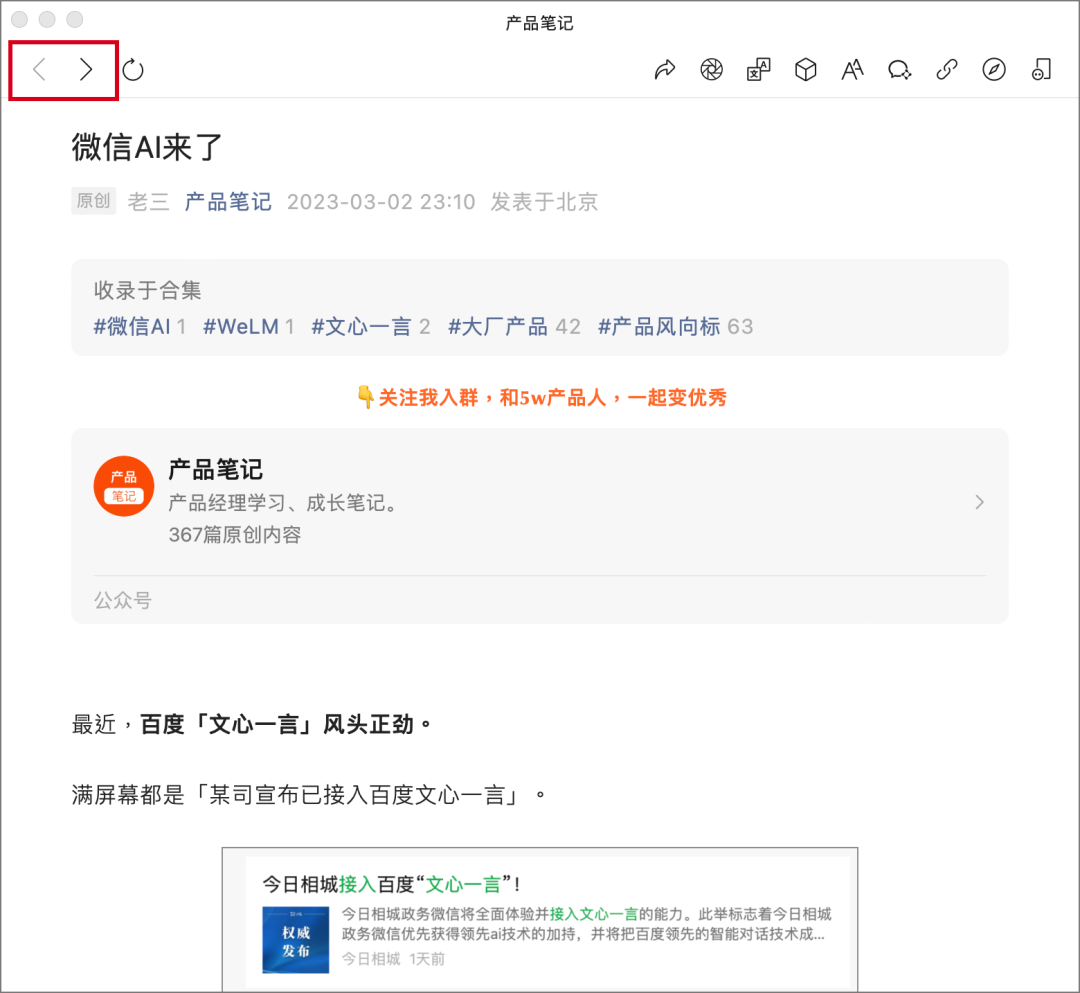Reload the article page
This screenshot has height=993, width=1080.
133,70
